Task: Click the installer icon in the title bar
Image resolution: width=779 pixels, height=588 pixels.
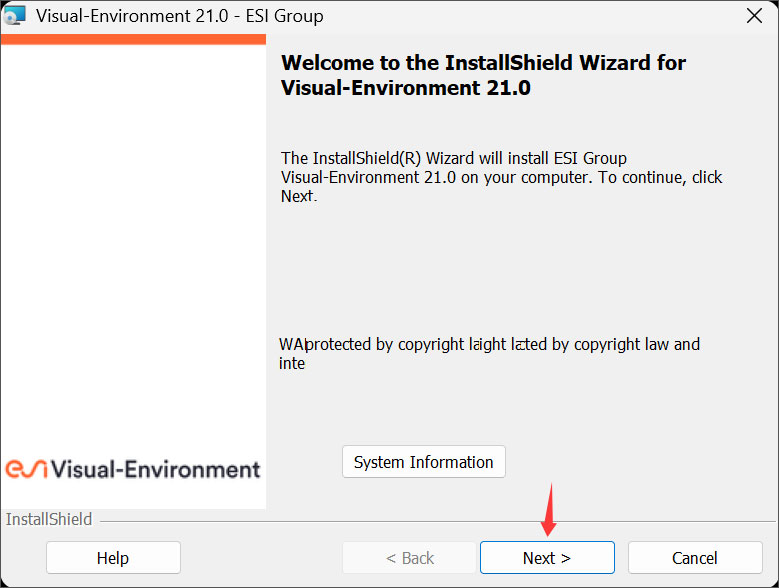Action: pos(14,16)
